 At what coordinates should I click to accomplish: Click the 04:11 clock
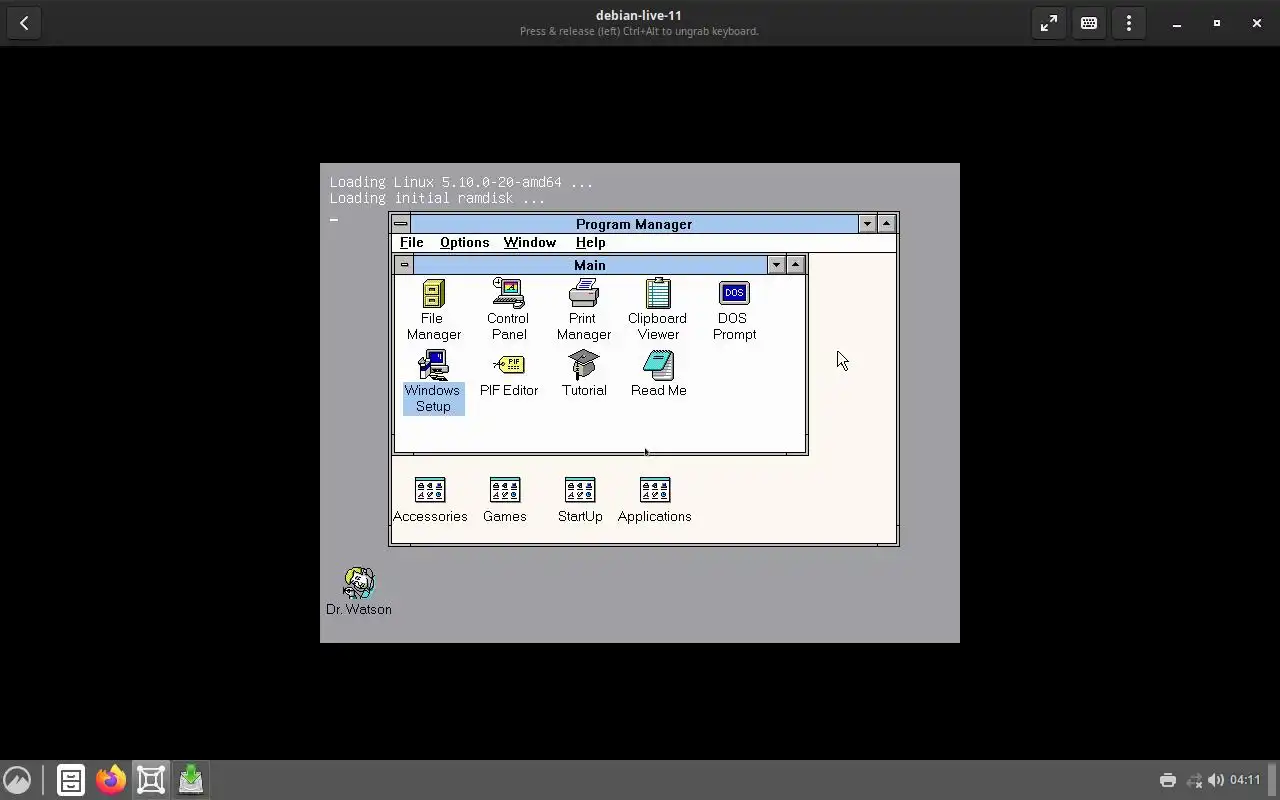pyautogui.click(x=1245, y=780)
